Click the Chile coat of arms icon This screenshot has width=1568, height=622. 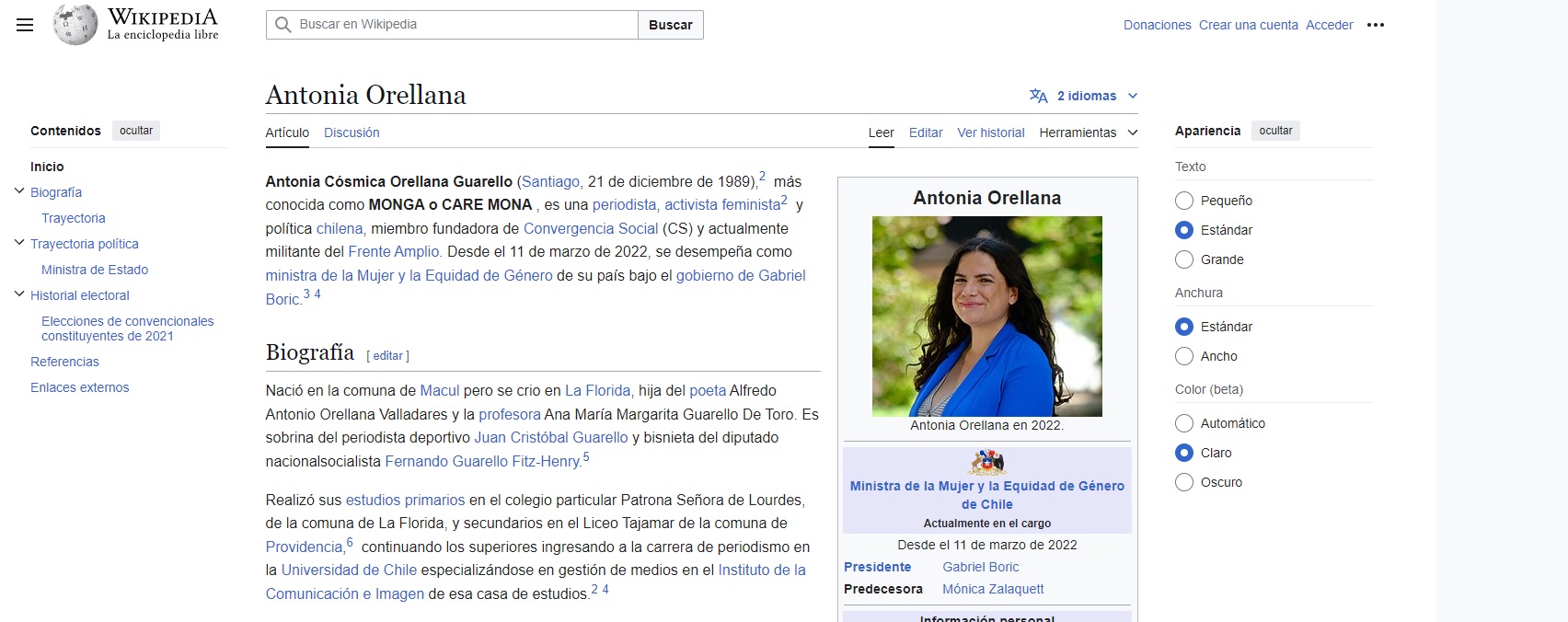tap(987, 463)
